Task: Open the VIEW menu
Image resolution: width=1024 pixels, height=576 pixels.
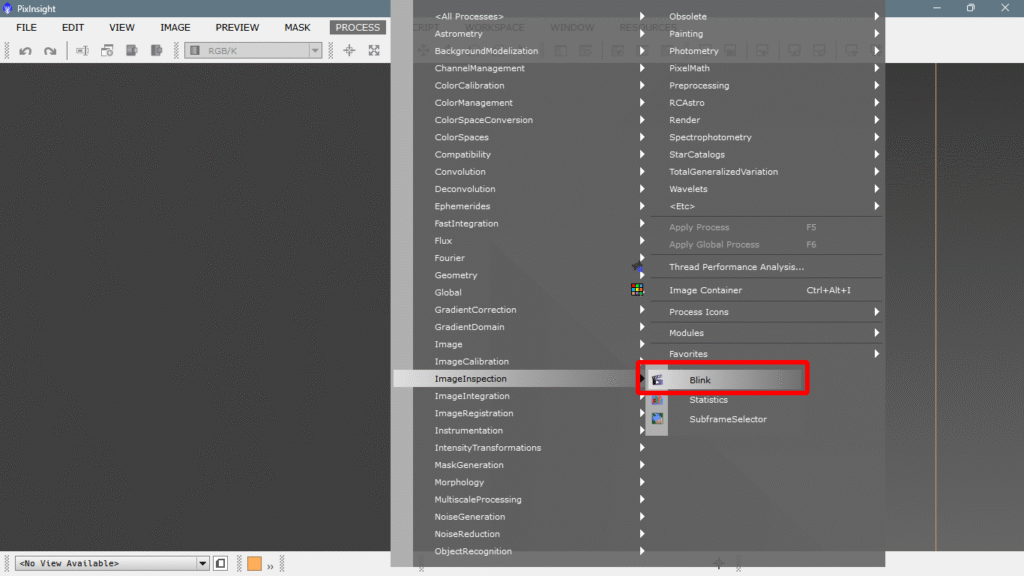Action: tap(122, 27)
